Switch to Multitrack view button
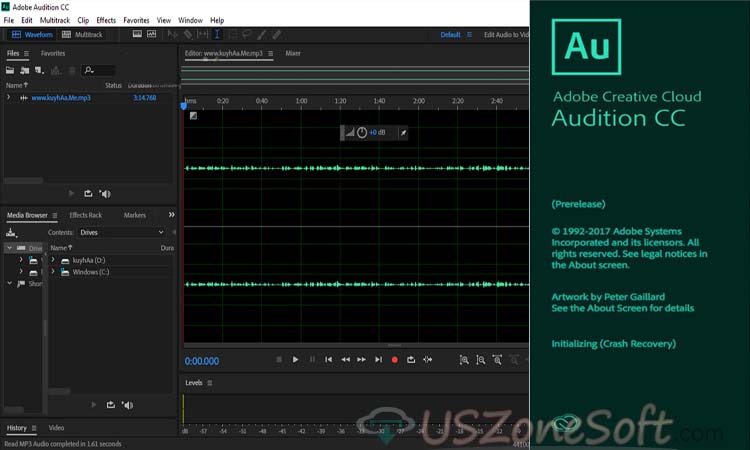 coord(82,34)
